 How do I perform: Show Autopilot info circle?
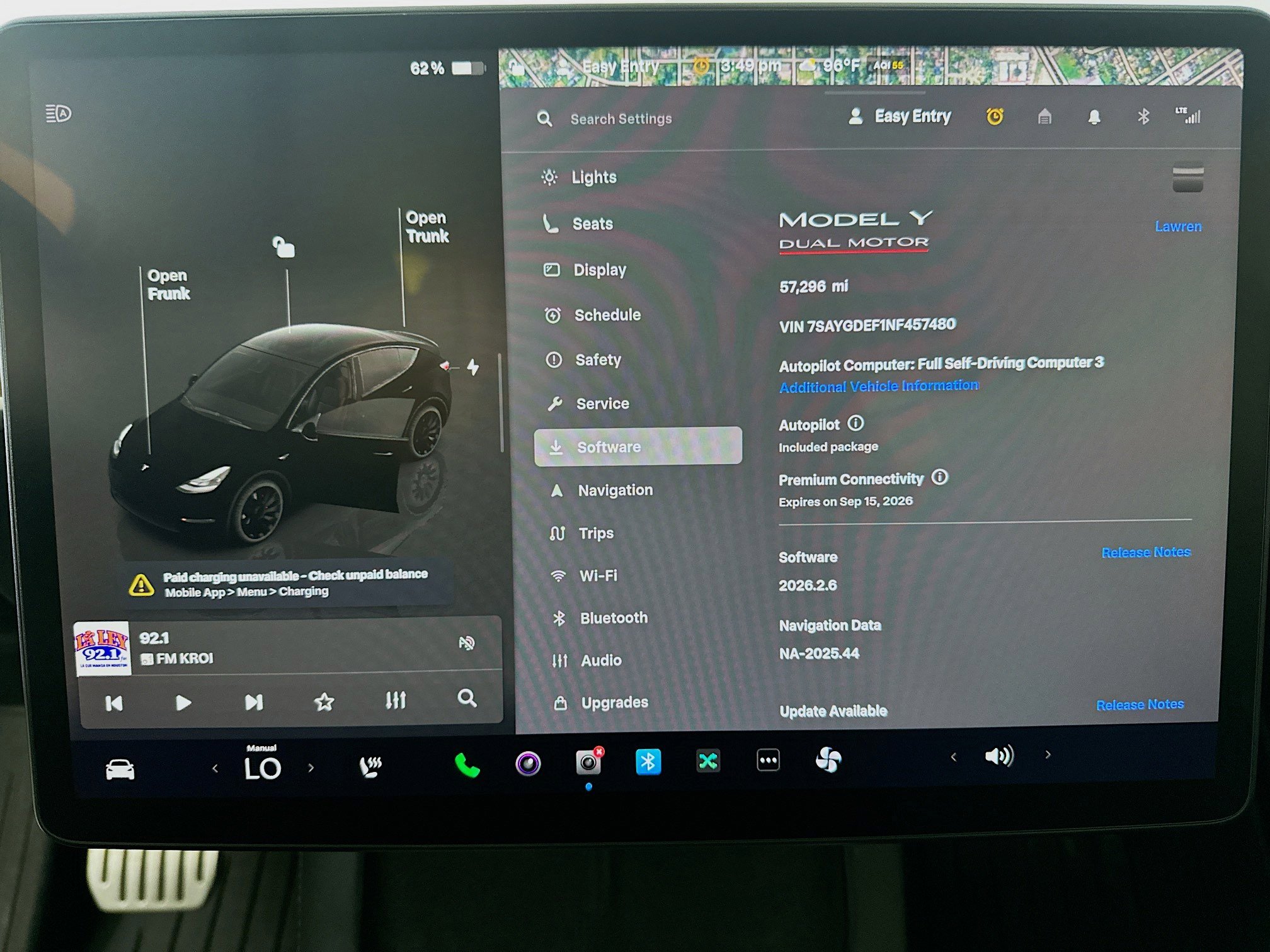coord(855,423)
